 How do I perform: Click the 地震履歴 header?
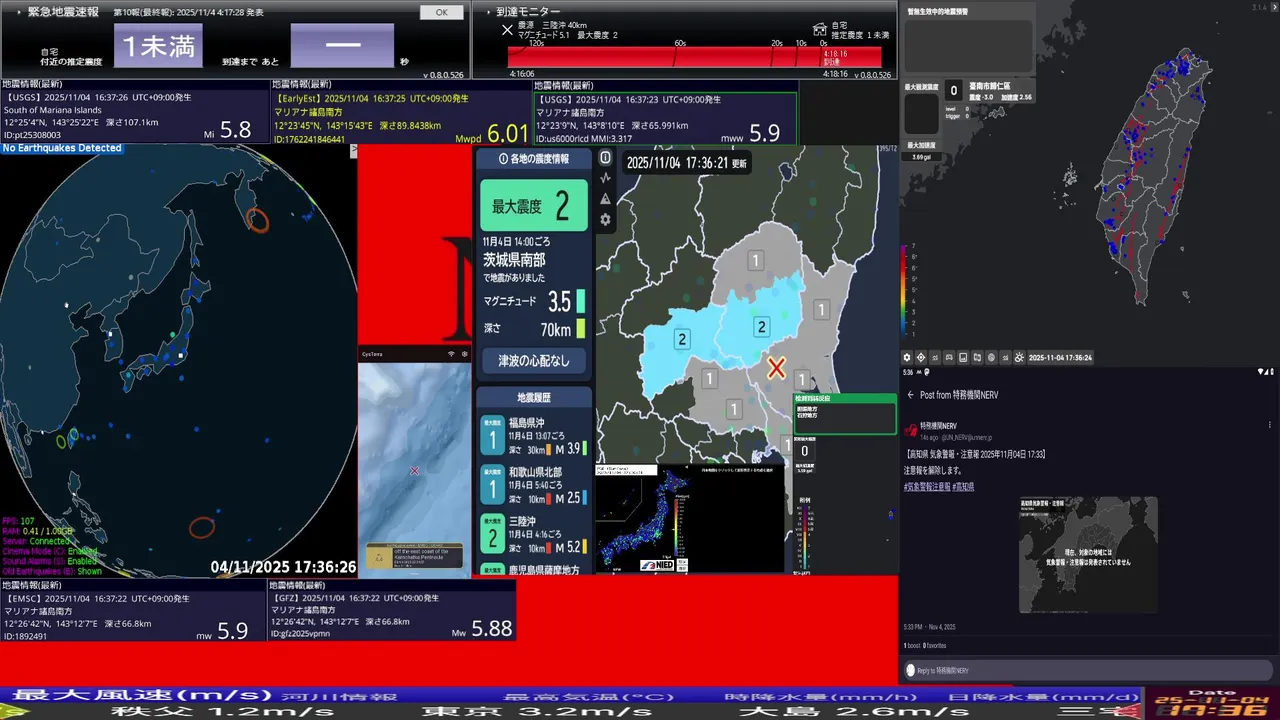click(x=533, y=398)
